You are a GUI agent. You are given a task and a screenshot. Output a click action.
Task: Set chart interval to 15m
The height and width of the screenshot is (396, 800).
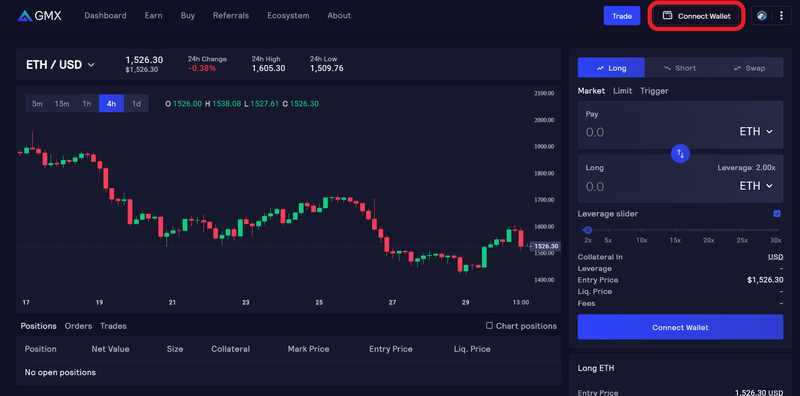(x=62, y=104)
